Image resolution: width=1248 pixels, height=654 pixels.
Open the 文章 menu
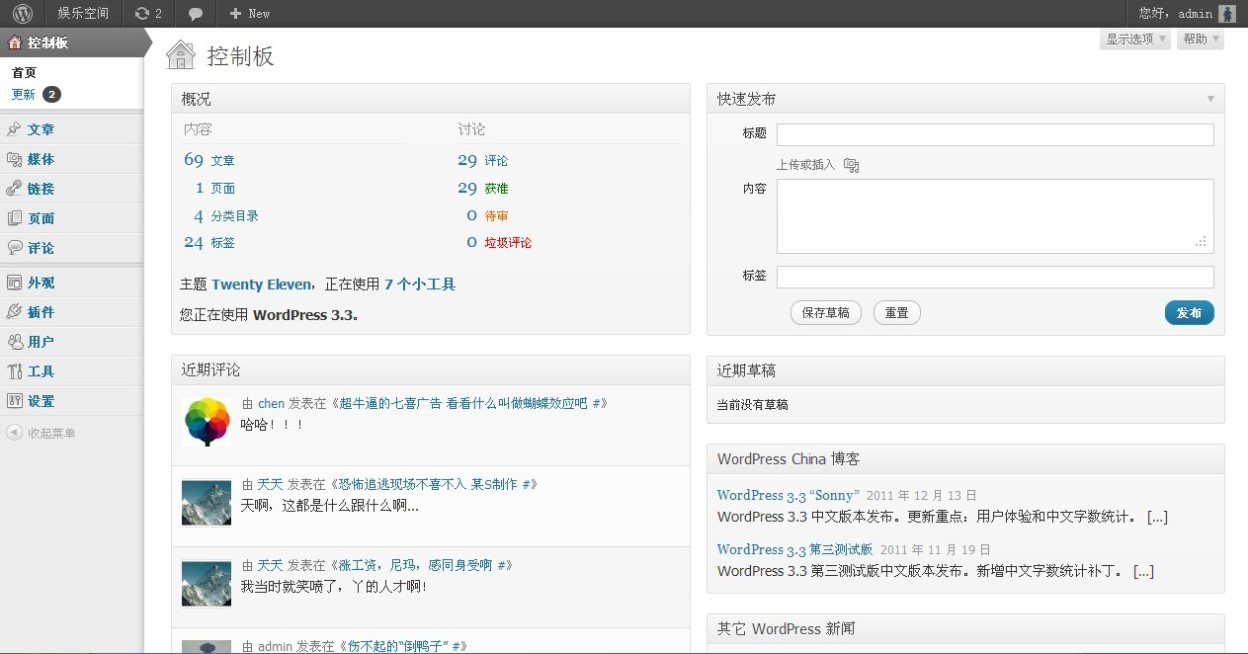41,129
